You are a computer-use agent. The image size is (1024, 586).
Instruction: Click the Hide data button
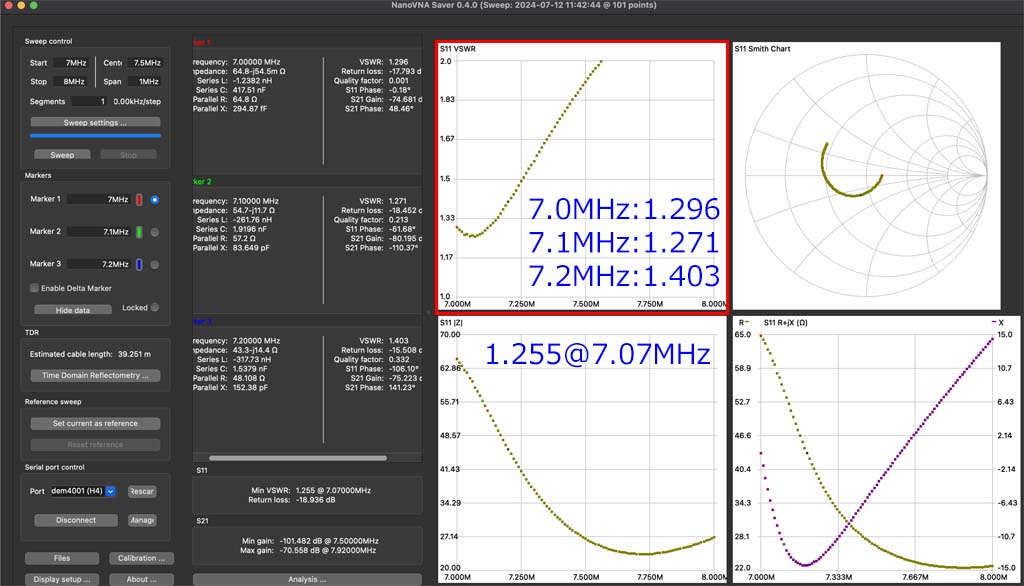coord(73,310)
